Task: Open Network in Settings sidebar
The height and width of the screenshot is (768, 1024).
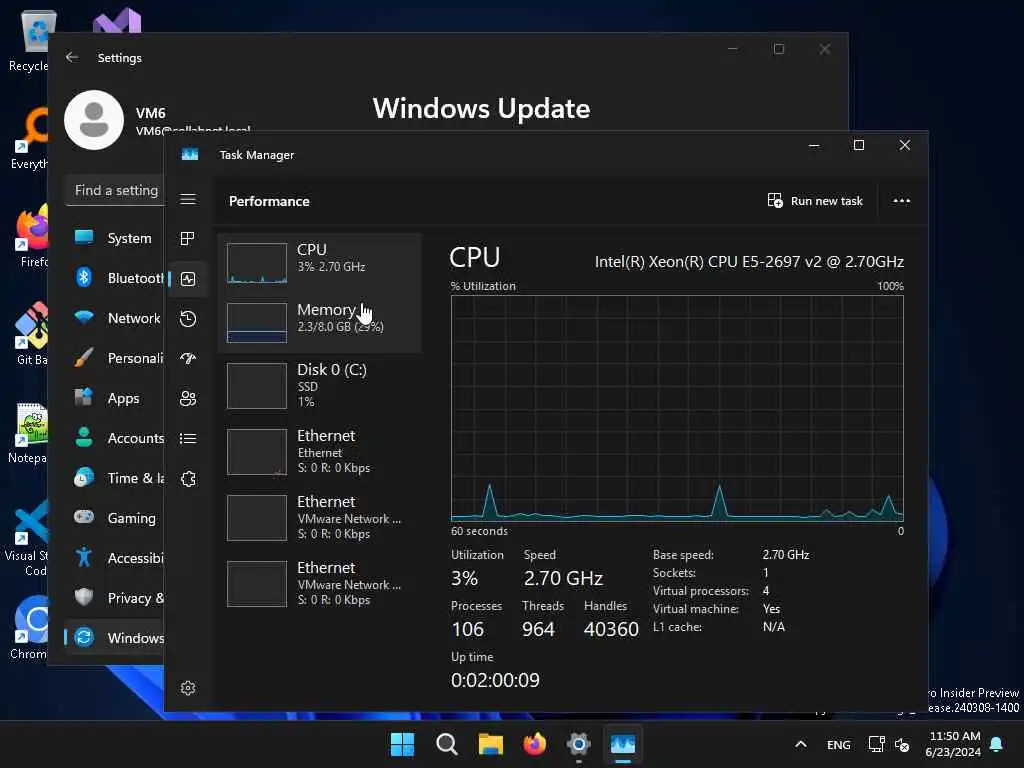Action: click(x=114, y=318)
